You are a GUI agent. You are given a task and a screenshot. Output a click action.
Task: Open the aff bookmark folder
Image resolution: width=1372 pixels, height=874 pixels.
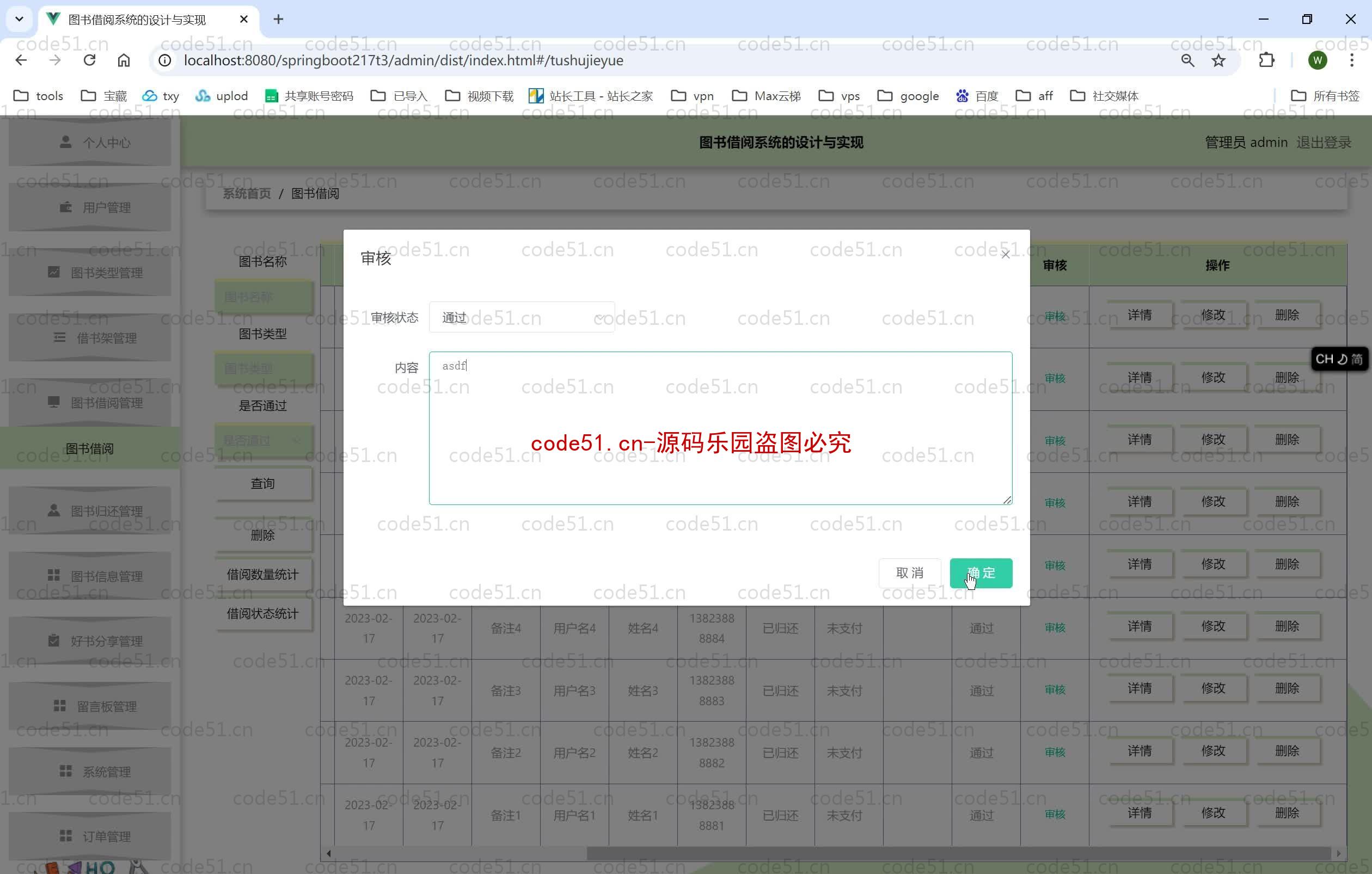[1034, 96]
